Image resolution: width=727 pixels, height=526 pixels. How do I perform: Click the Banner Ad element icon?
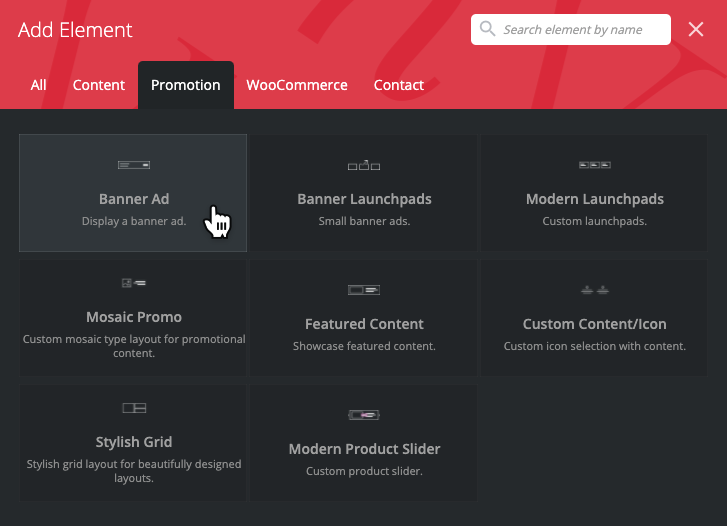pos(133,164)
